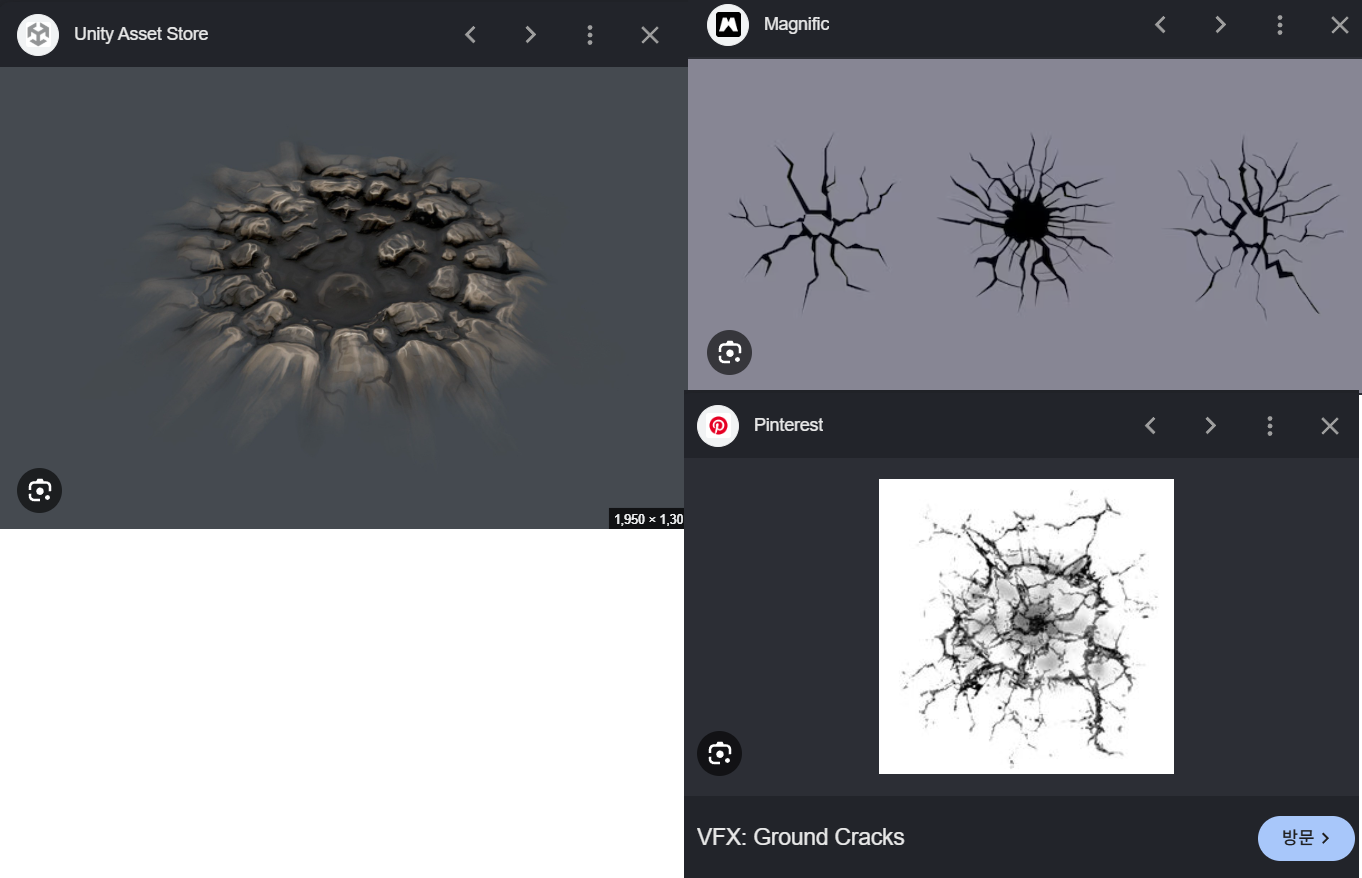Click the Unity Asset Store logo icon
This screenshot has width=1362, height=878.
(x=38, y=35)
